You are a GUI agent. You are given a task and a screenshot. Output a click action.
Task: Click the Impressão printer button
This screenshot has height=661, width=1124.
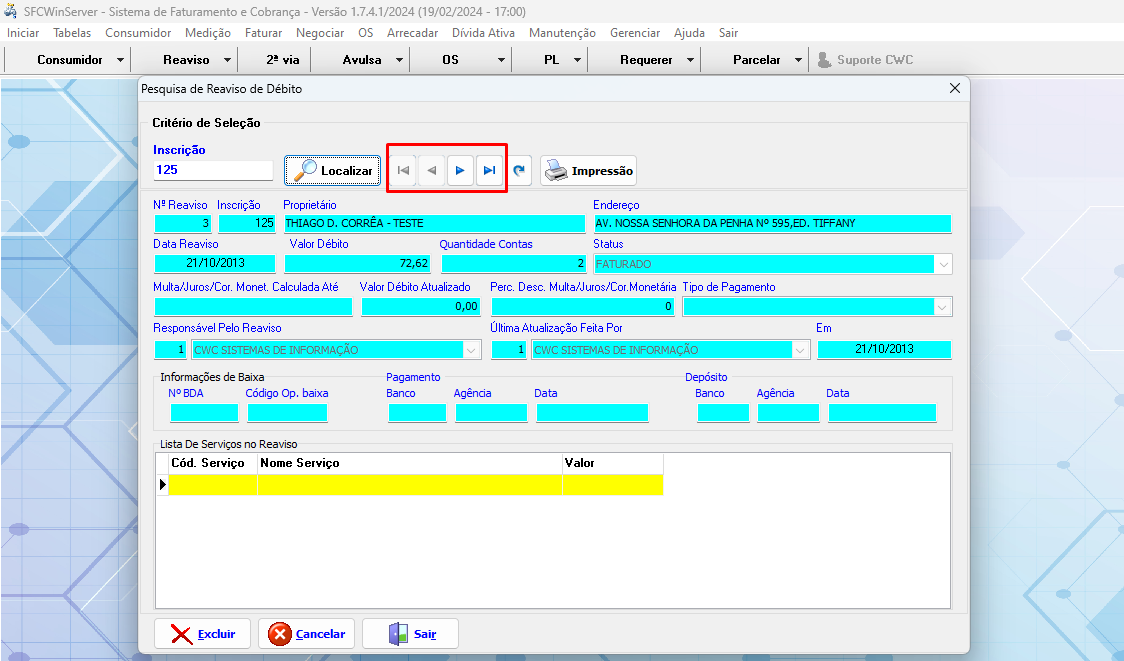point(588,171)
